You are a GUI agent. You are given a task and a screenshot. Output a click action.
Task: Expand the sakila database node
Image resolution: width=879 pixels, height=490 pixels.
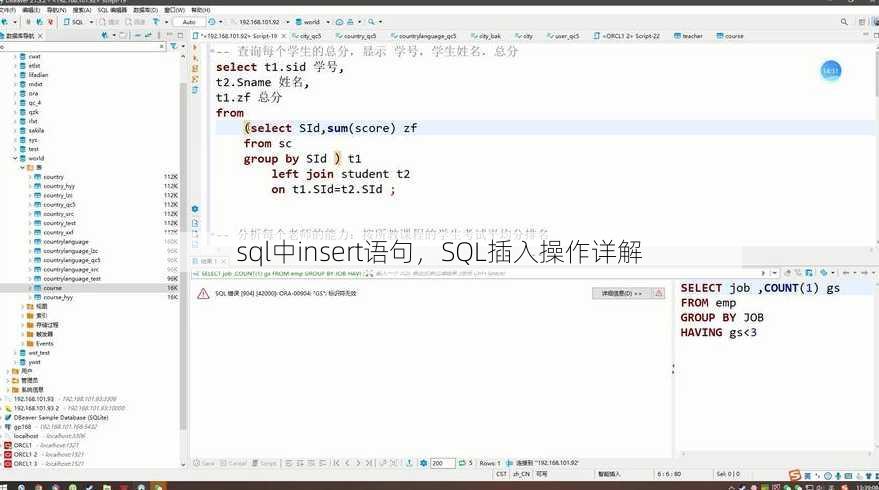pos(16,130)
